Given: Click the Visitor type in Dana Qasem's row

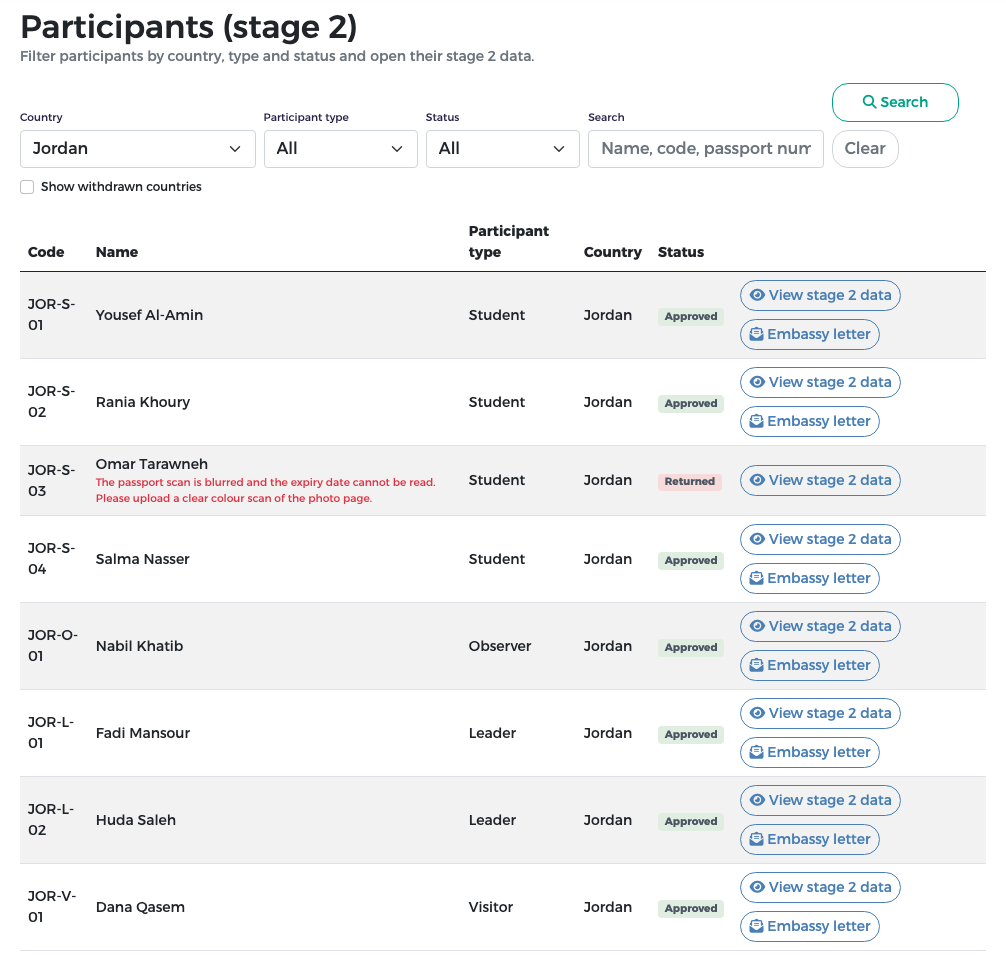Looking at the screenshot, I should coord(491,907).
